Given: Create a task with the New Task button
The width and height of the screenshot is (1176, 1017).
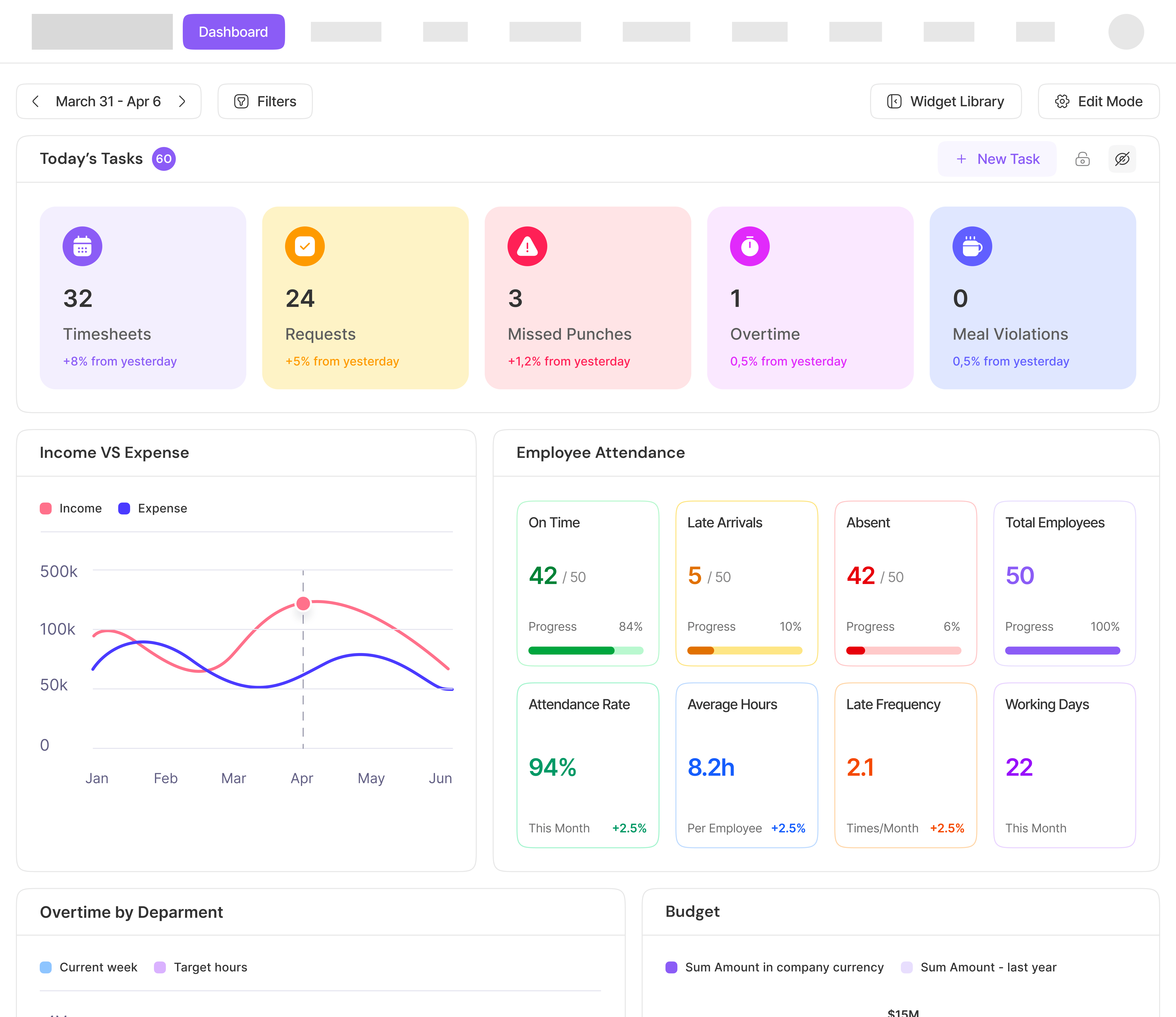Looking at the screenshot, I should (997, 159).
